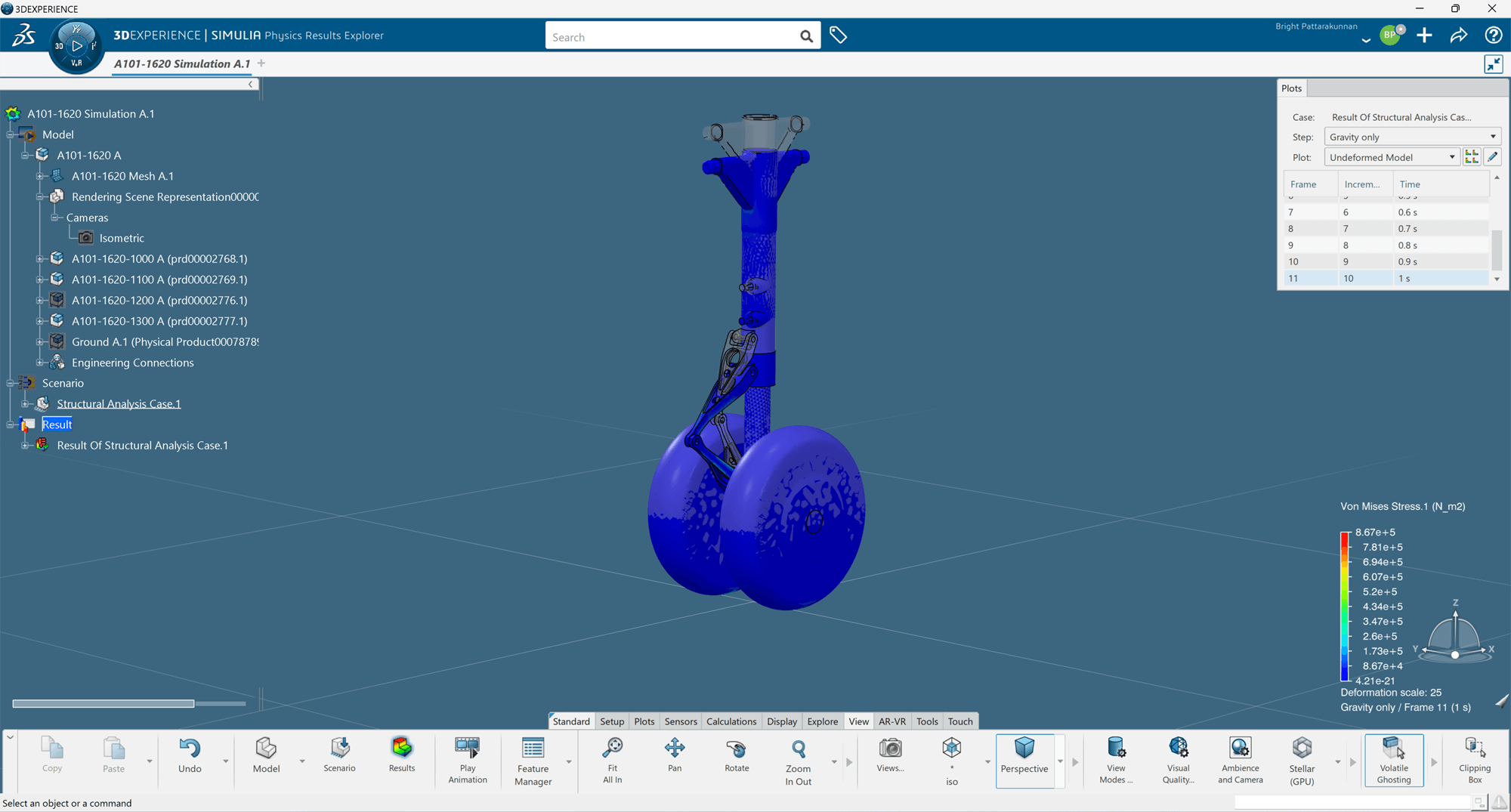This screenshot has height=812, width=1511.
Task: Click the Search input field
Action: [x=672, y=36]
